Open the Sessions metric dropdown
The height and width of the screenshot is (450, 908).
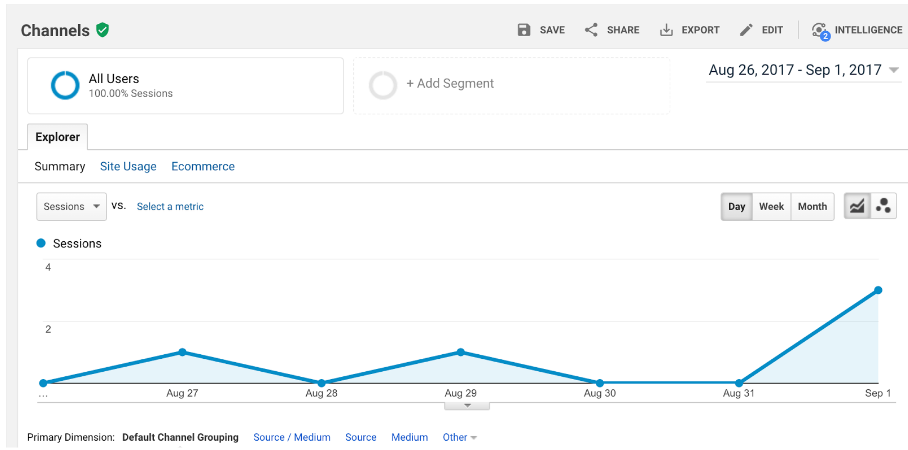pos(71,207)
